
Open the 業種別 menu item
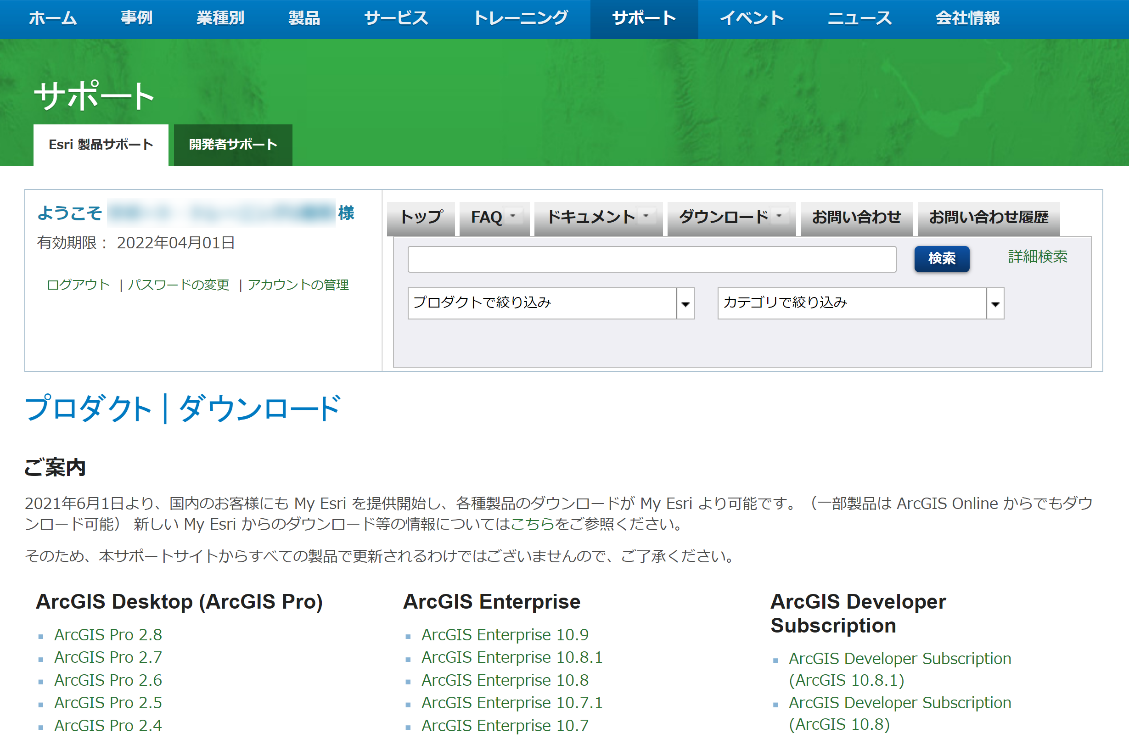pos(220,18)
